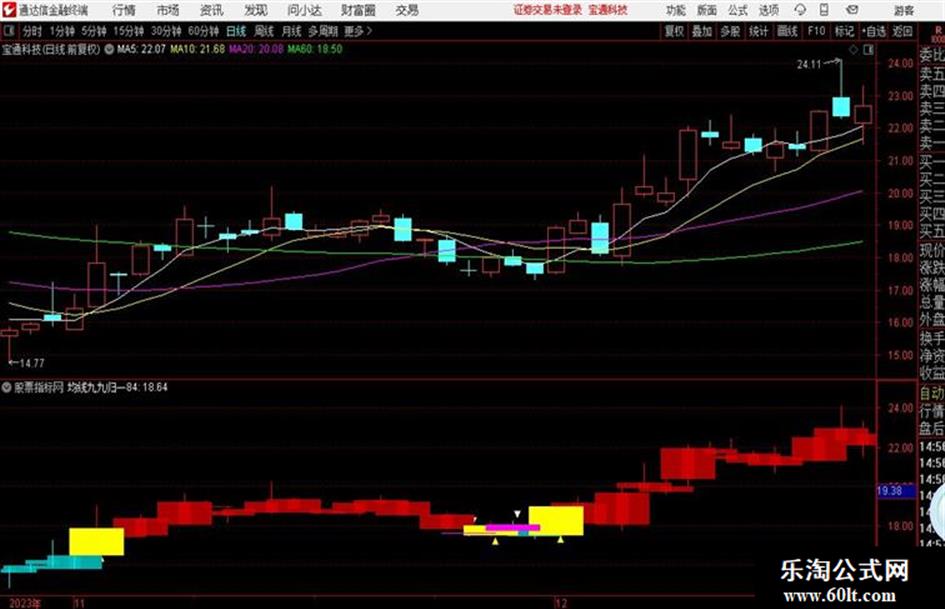Click the red 宝通科技 title link
The height and width of the screenshot is (609, 945).
608,10
